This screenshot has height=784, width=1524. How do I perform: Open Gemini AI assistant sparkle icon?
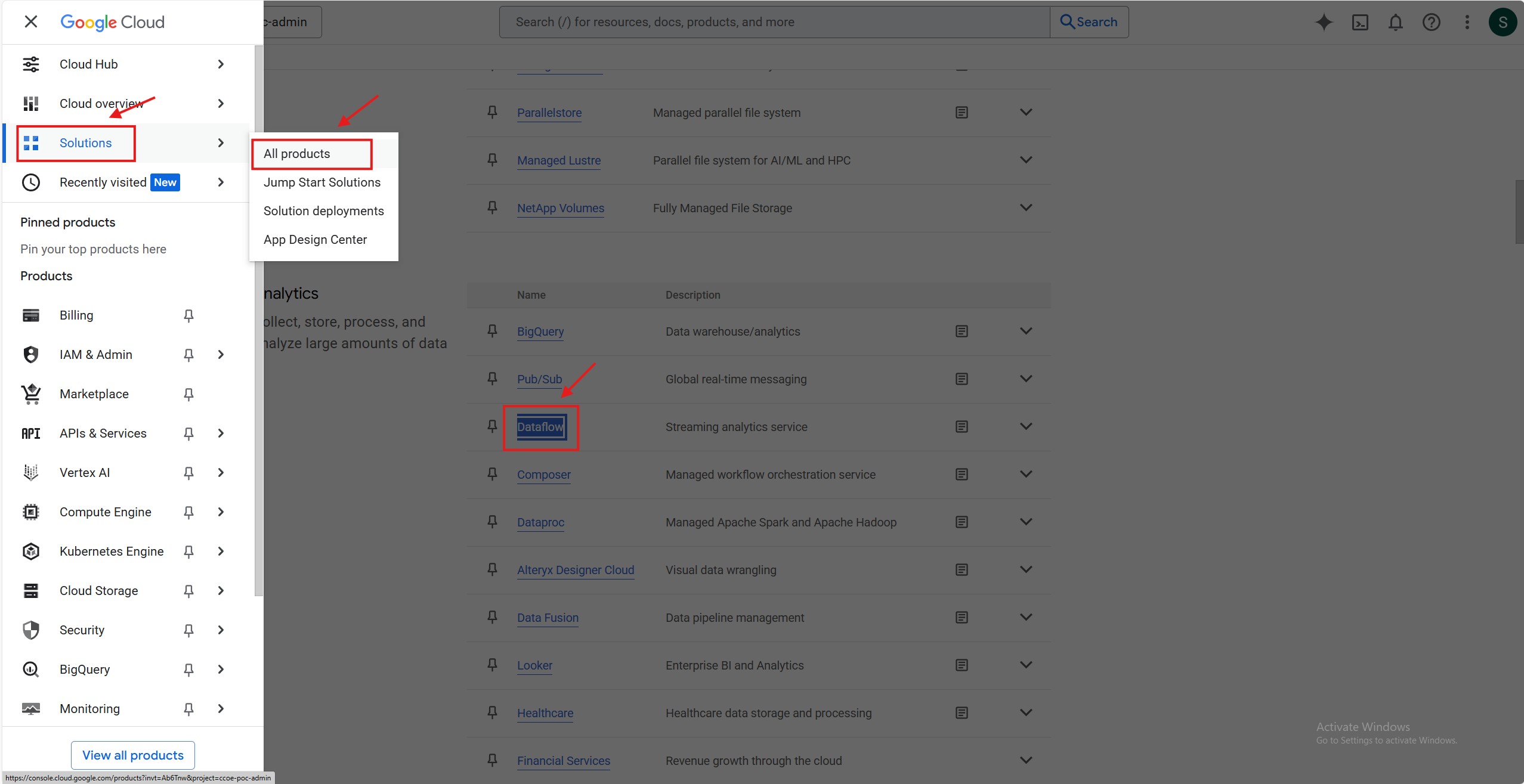coord(1324,22)
